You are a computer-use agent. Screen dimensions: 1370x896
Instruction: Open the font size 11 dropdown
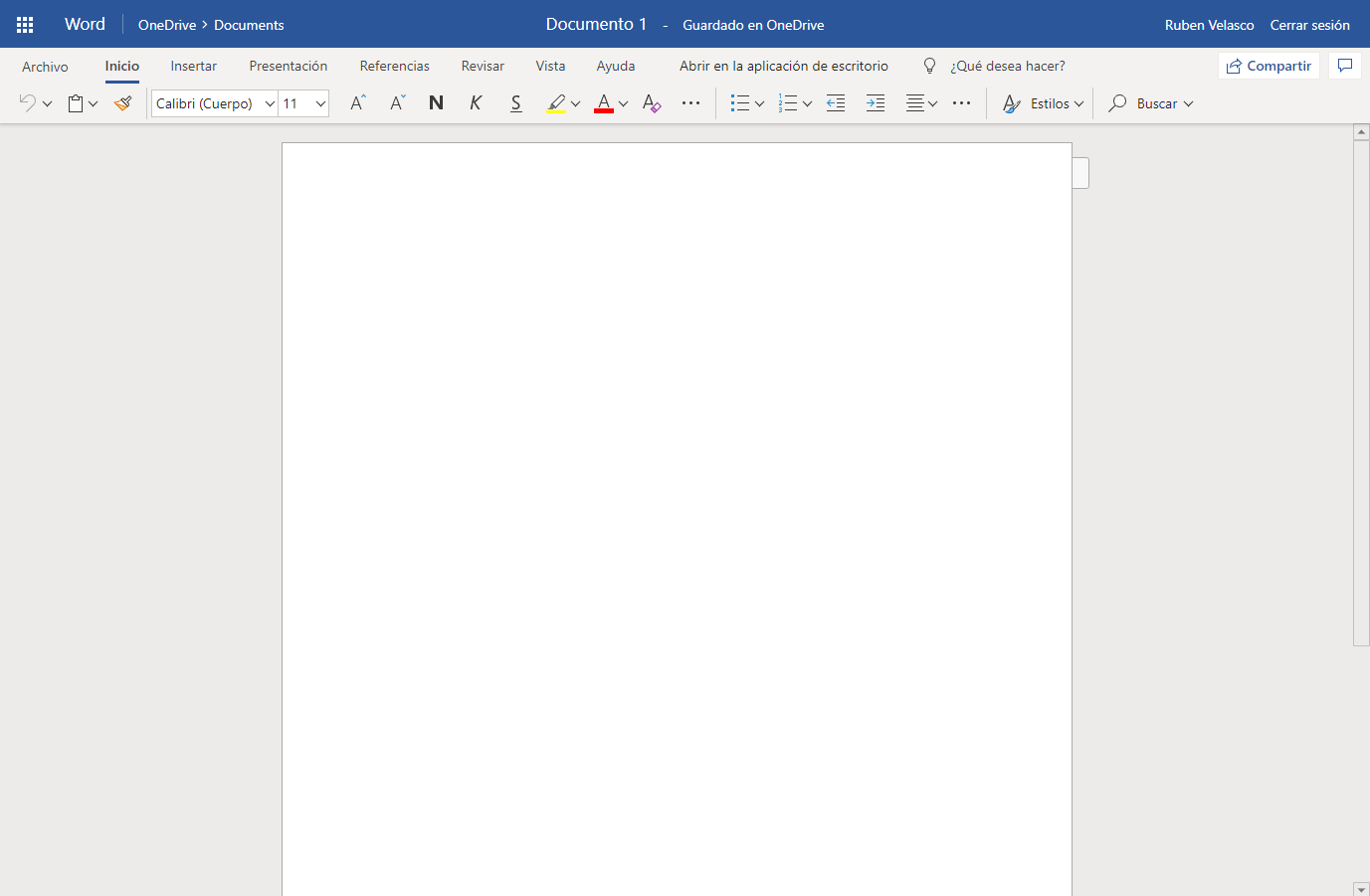[320, 103]
